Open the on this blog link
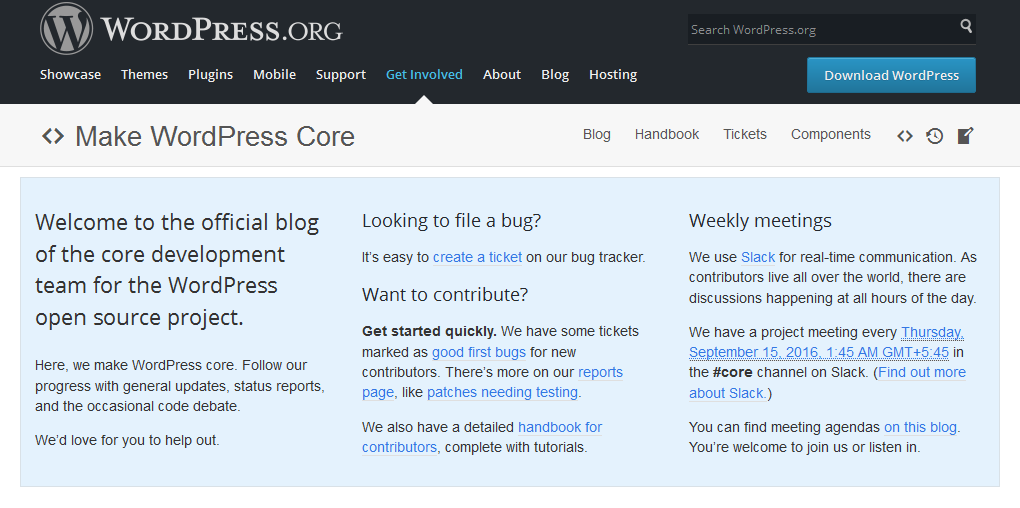Viewport: 1020px width, 508px height. coord(920,427)
